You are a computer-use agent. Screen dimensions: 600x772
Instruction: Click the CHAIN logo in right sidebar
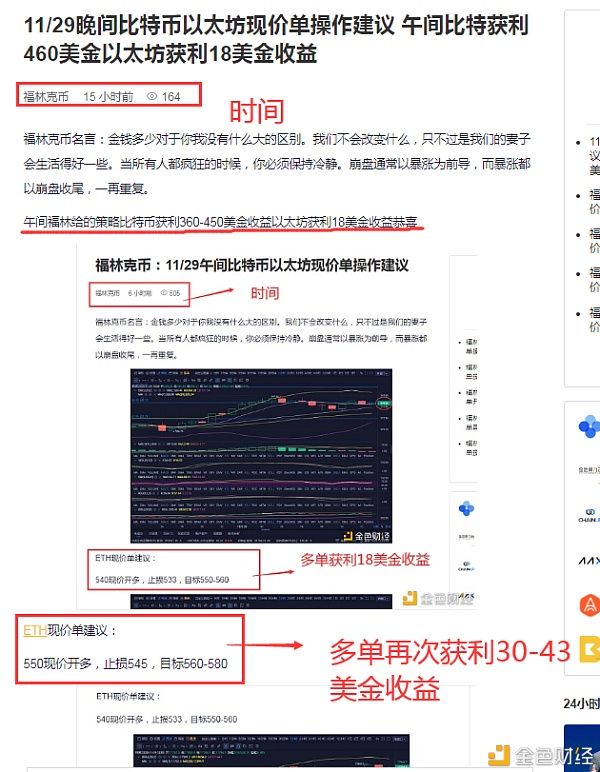coord(589,516)
